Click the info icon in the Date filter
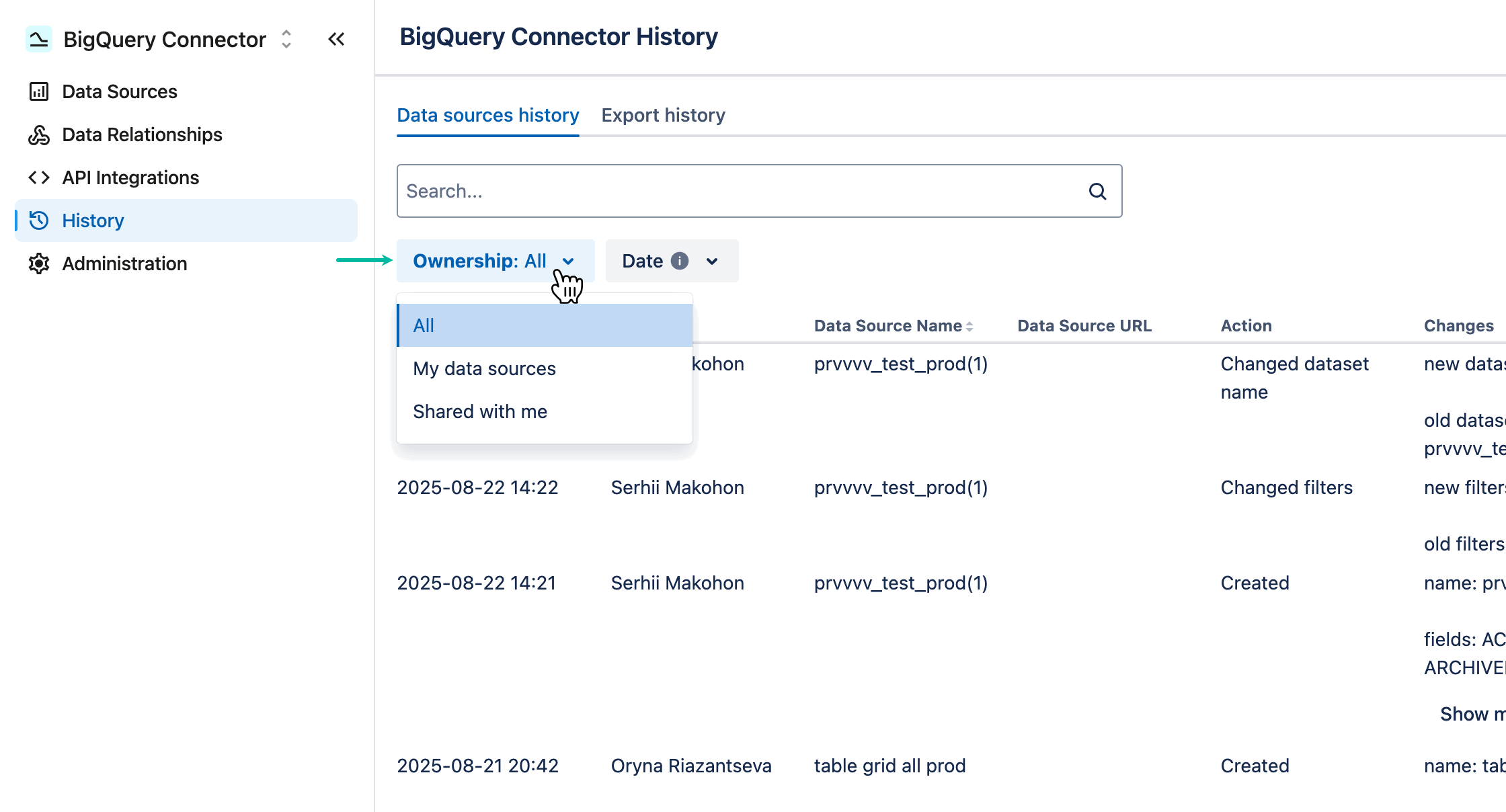Image resolution: width=1506 pixels, height=812 pixels. click(x=679, y=261)
